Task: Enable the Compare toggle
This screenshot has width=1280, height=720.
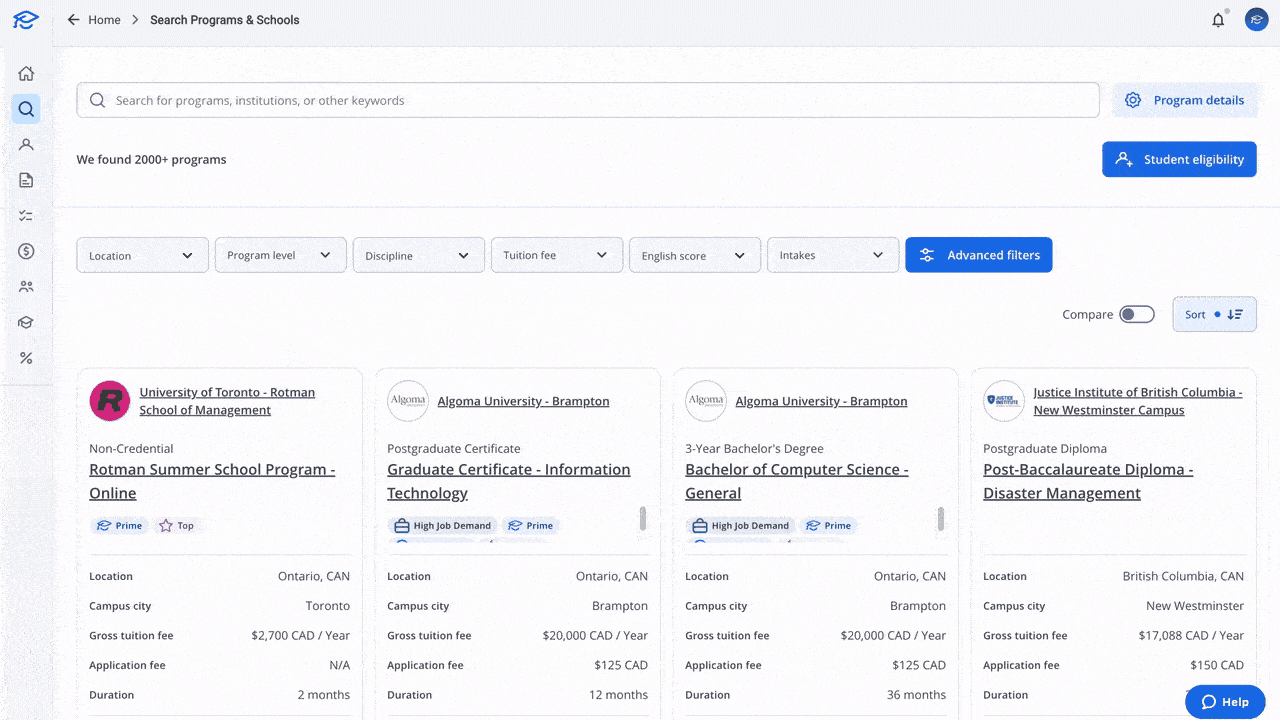Action: coord(1137,313)
